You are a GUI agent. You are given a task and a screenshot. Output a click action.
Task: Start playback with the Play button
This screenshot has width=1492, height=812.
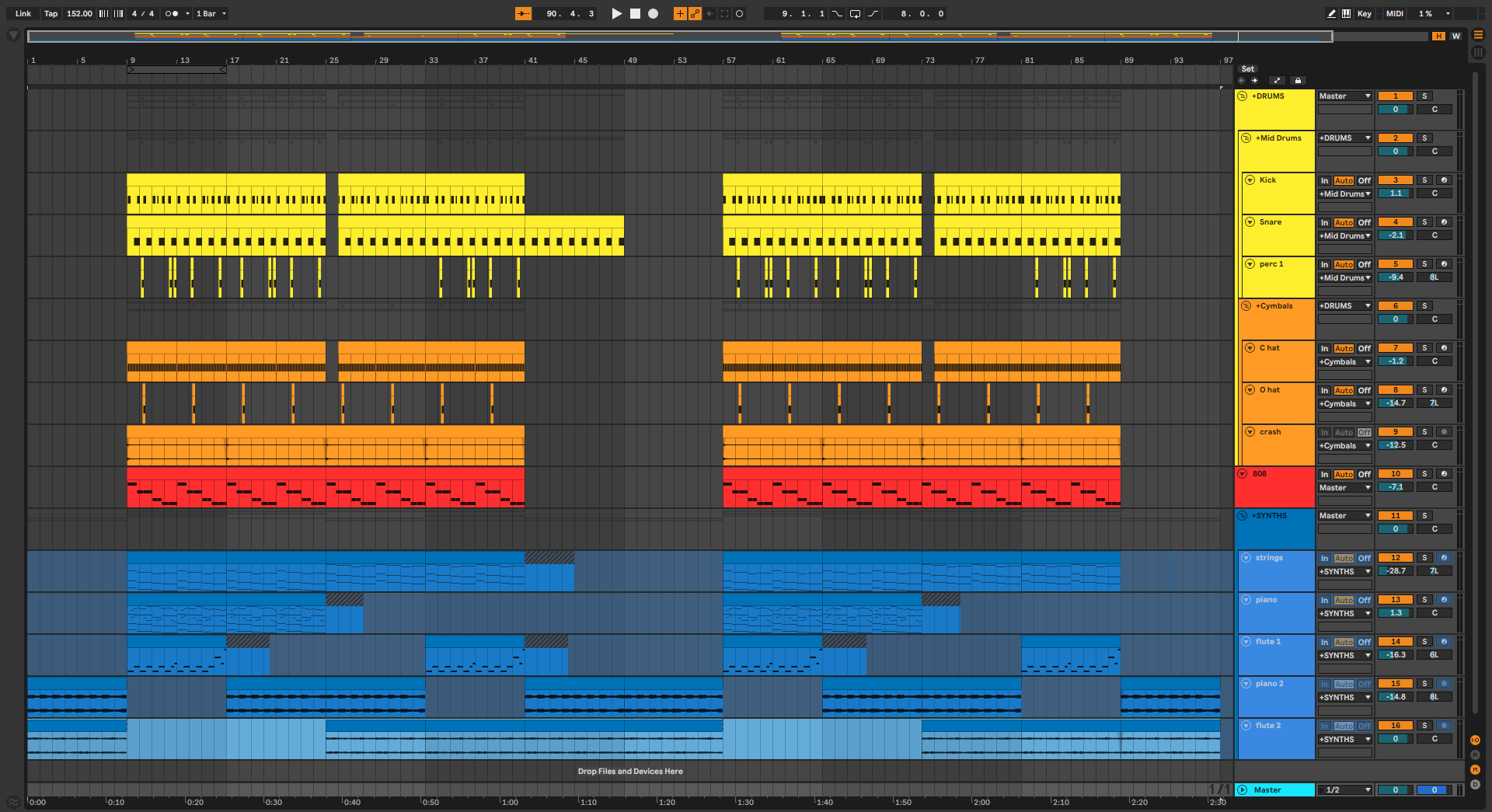pyautogui.click(x=616, y=13)
